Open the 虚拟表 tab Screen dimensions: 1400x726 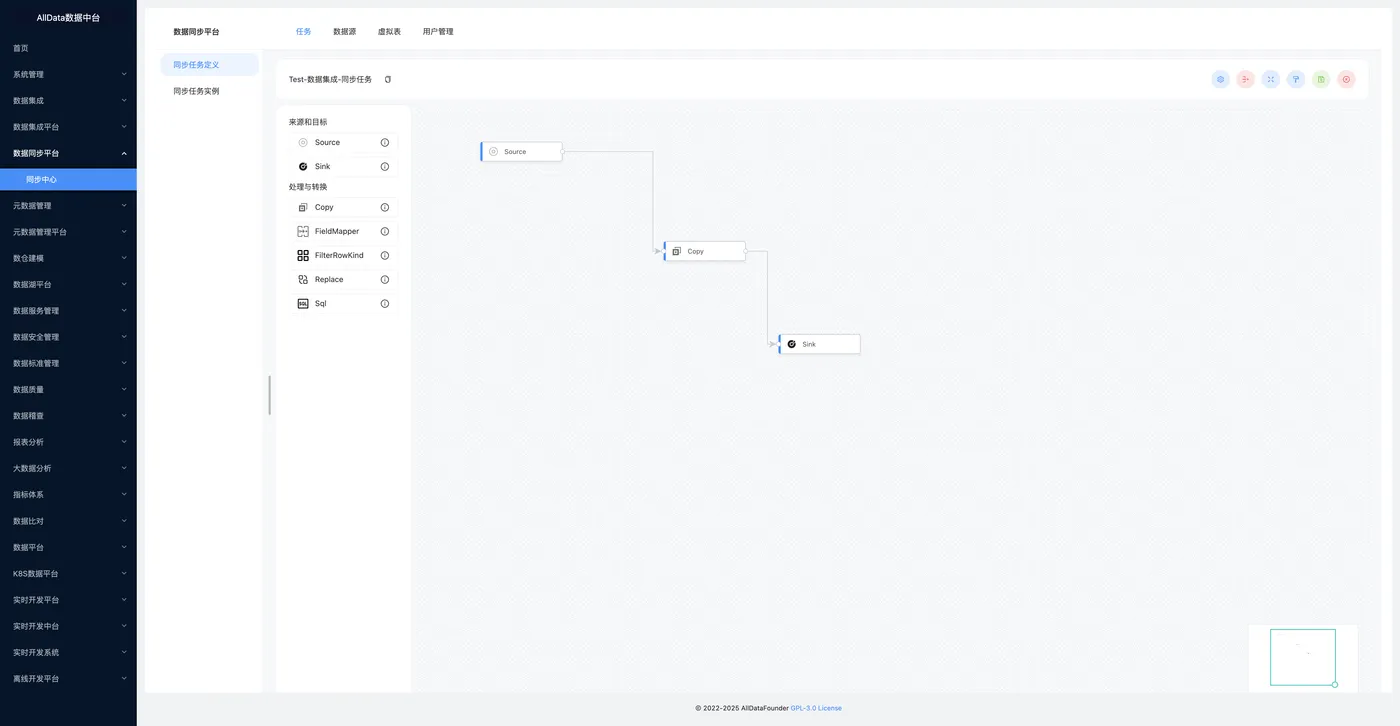389,31
